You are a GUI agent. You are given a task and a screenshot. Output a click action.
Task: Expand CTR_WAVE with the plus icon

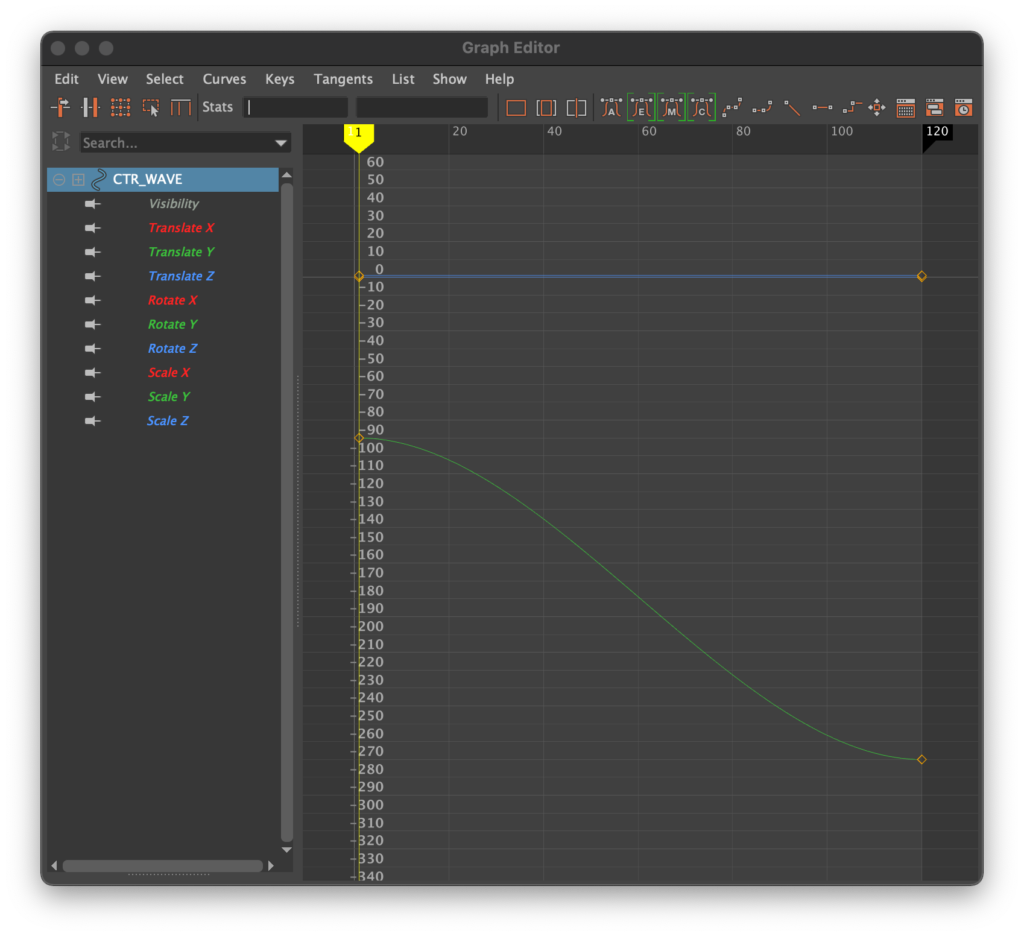78,180
